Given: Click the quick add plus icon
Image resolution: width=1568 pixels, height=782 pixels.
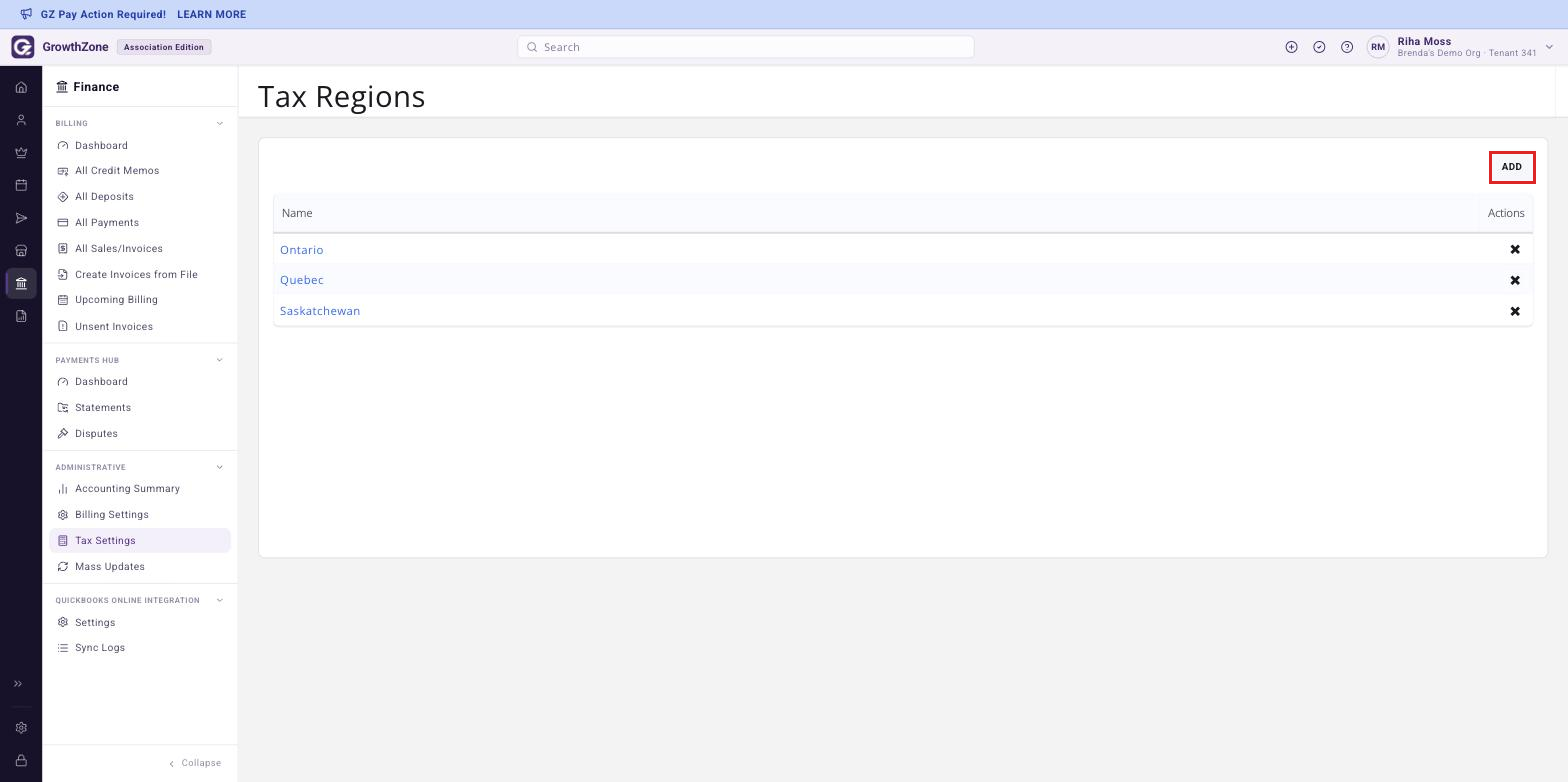Looking at the screenshot, I should coord(1291,47).
